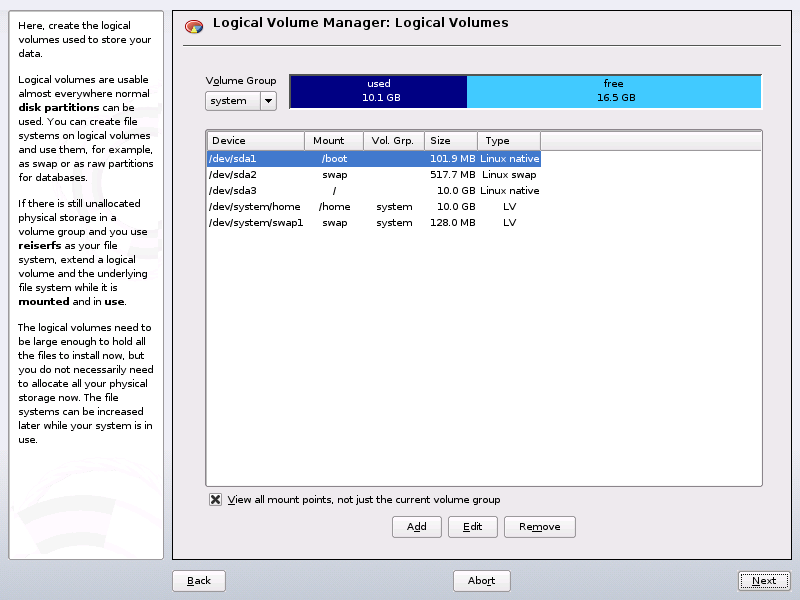The image size is (800, 600).
Task: Sort by the Mount column header
Action: (334, 141)
